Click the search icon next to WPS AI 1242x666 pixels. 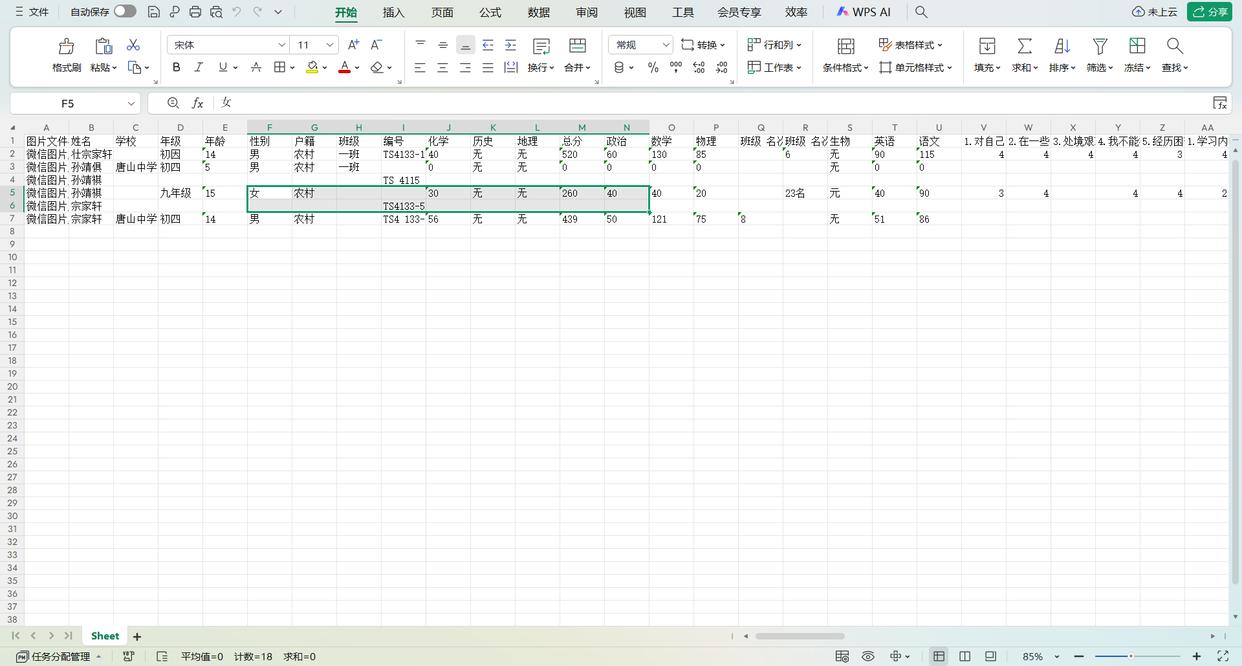click(x=921, y=12)
